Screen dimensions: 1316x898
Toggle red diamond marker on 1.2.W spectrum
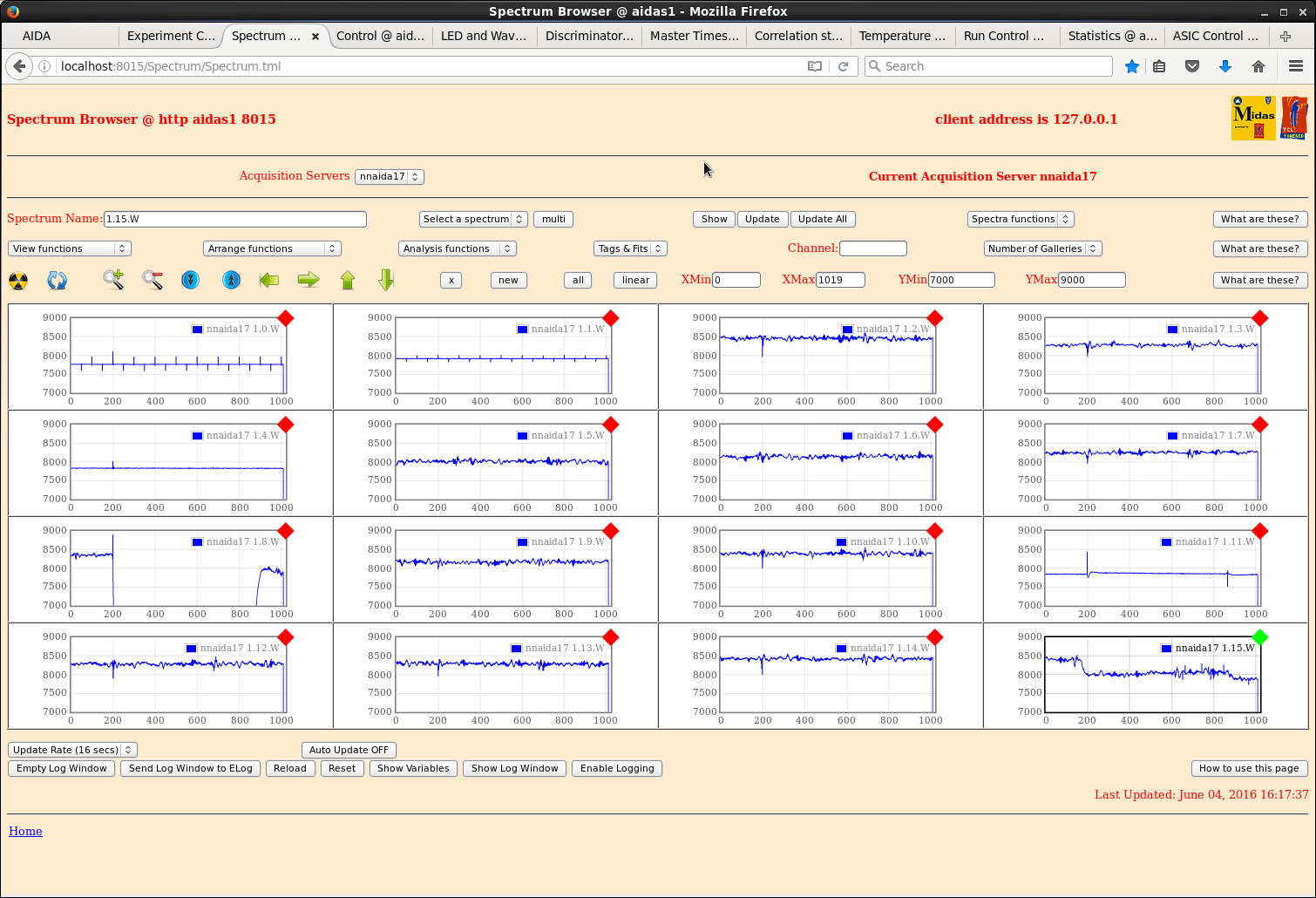[935, 318]
